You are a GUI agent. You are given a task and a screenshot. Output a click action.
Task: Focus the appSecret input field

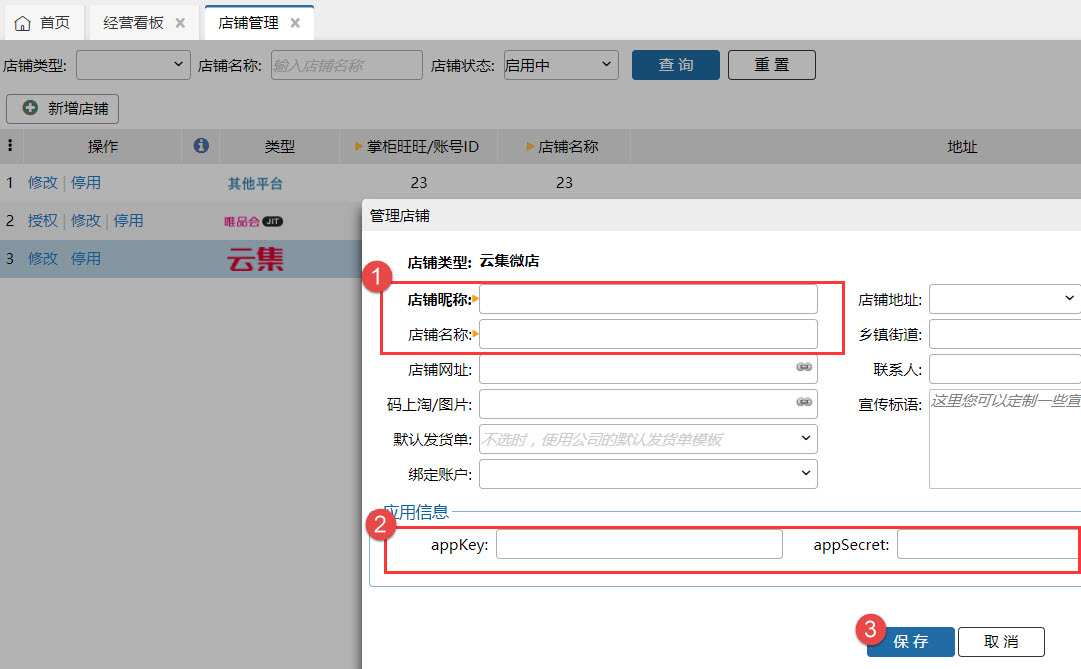[x=989, y=544]
